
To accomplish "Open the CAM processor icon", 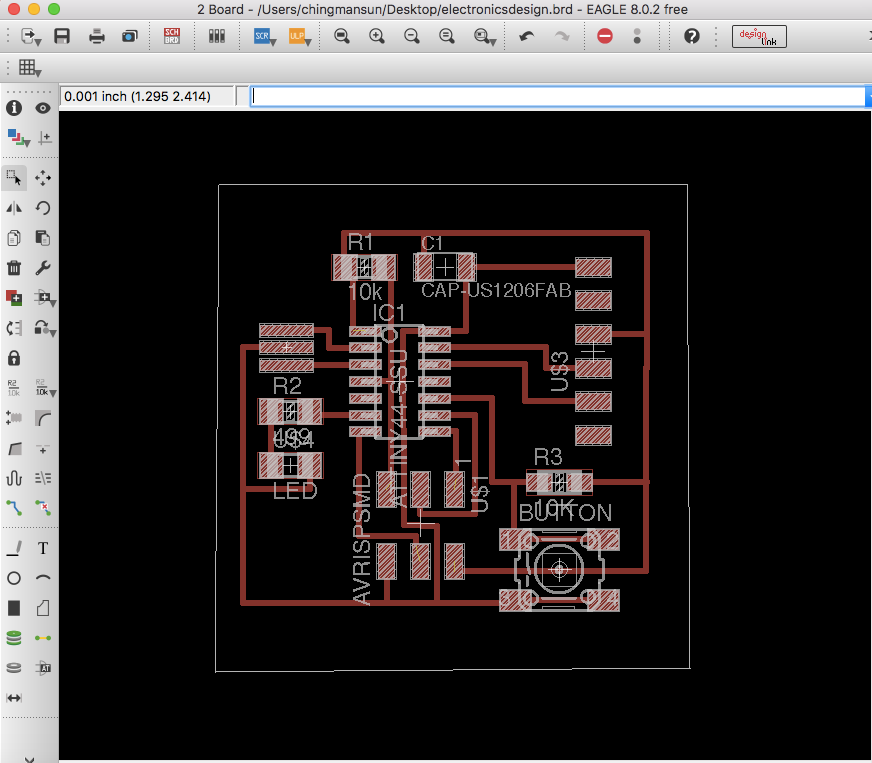I will tap(130, 36).
